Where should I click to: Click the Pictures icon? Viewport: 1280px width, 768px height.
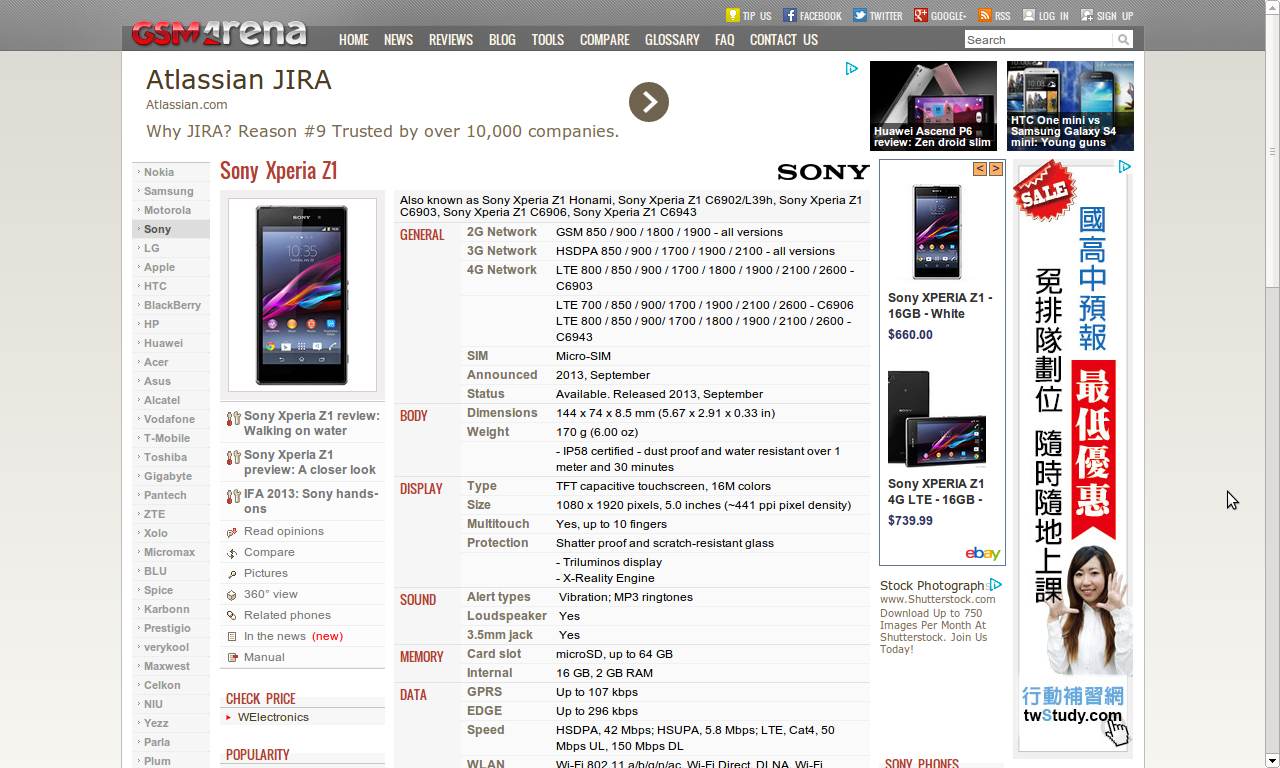(232, 574)
